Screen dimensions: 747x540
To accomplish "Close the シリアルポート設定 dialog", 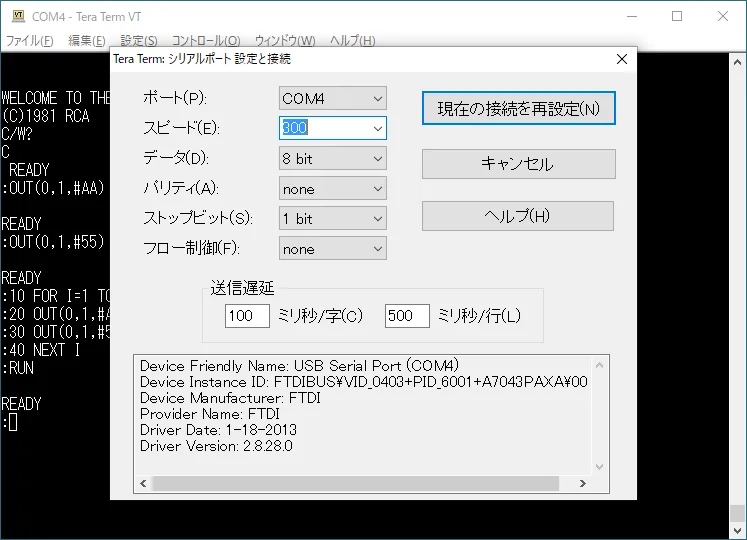I will click(x=622, y=59).
